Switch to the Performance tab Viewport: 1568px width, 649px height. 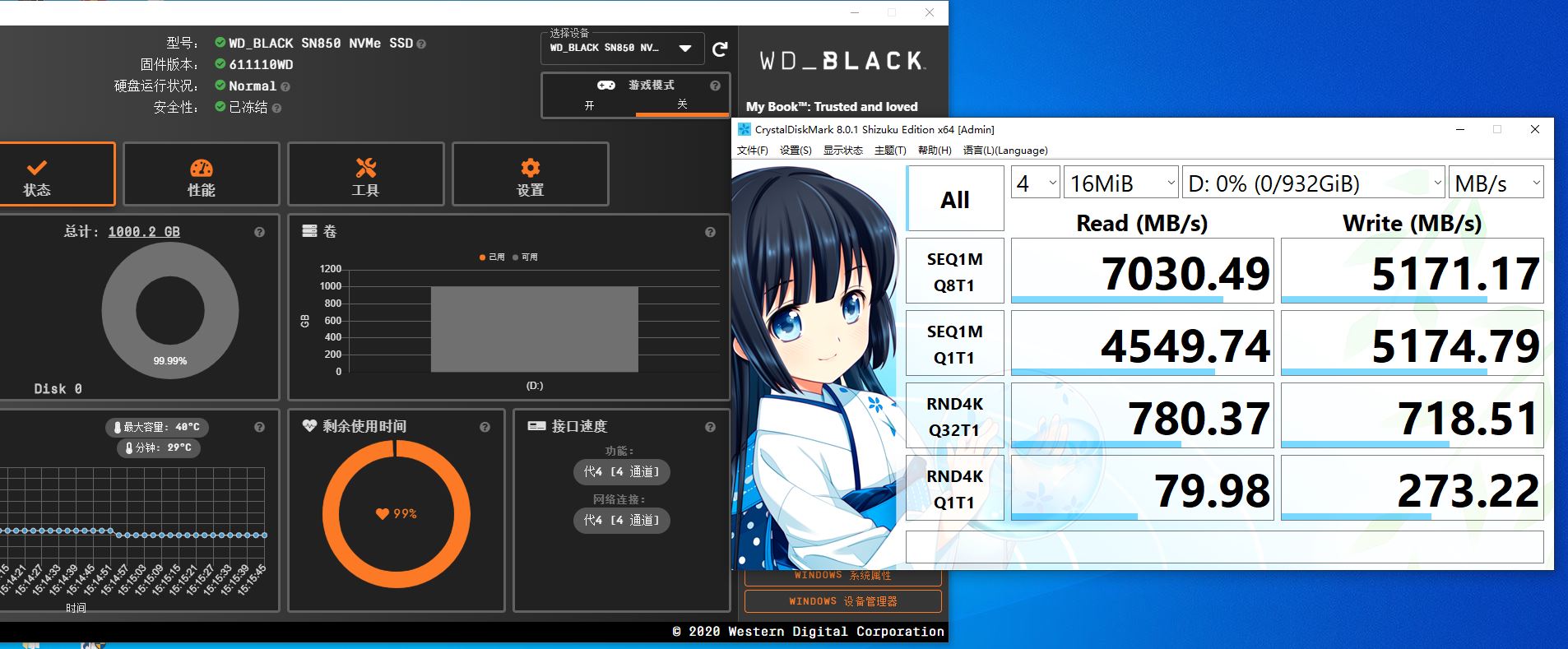[202, 174]
